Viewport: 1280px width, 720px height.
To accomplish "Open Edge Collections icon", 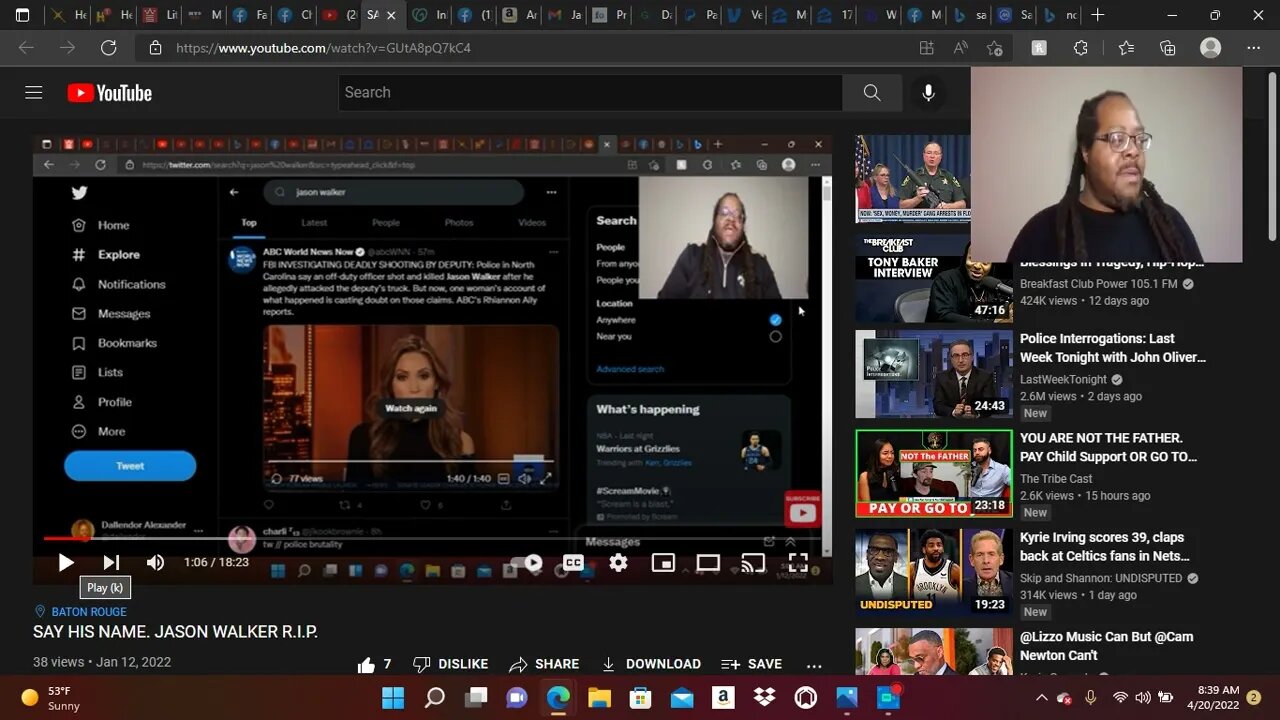I will coord(1167,48).
